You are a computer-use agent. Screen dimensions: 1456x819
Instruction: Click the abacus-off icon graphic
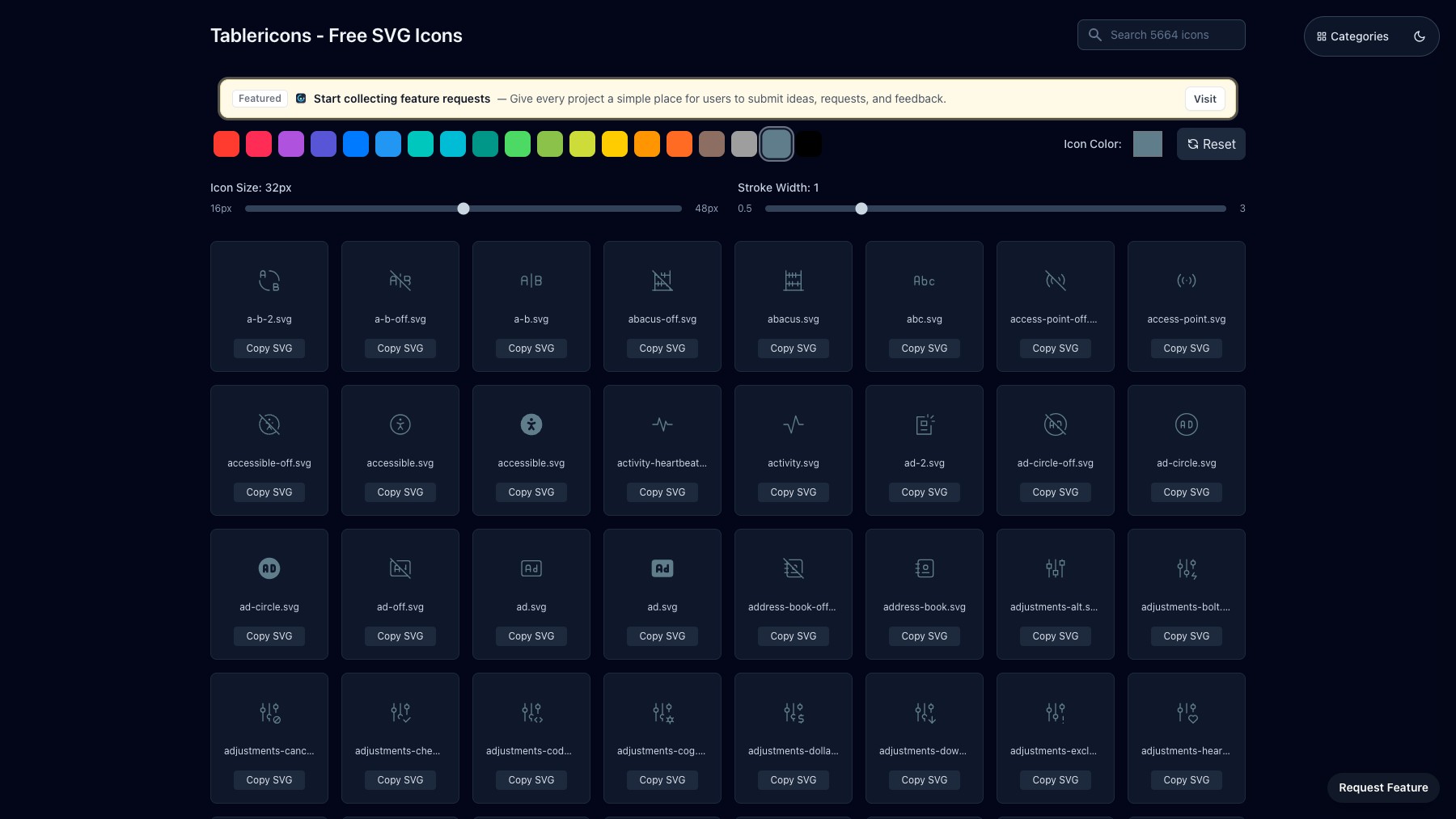[662, 281]
